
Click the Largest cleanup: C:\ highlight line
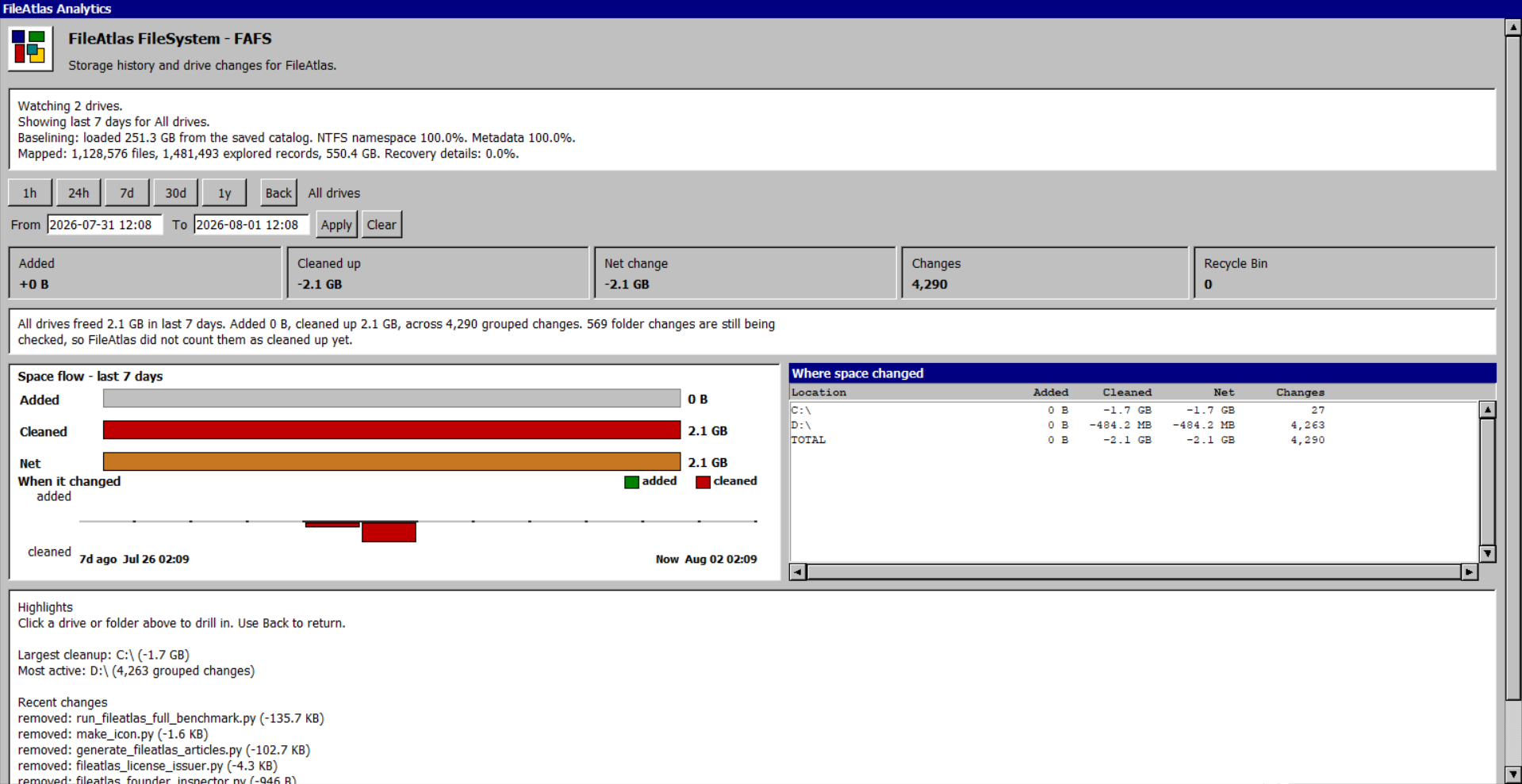[x=104, y=655]
